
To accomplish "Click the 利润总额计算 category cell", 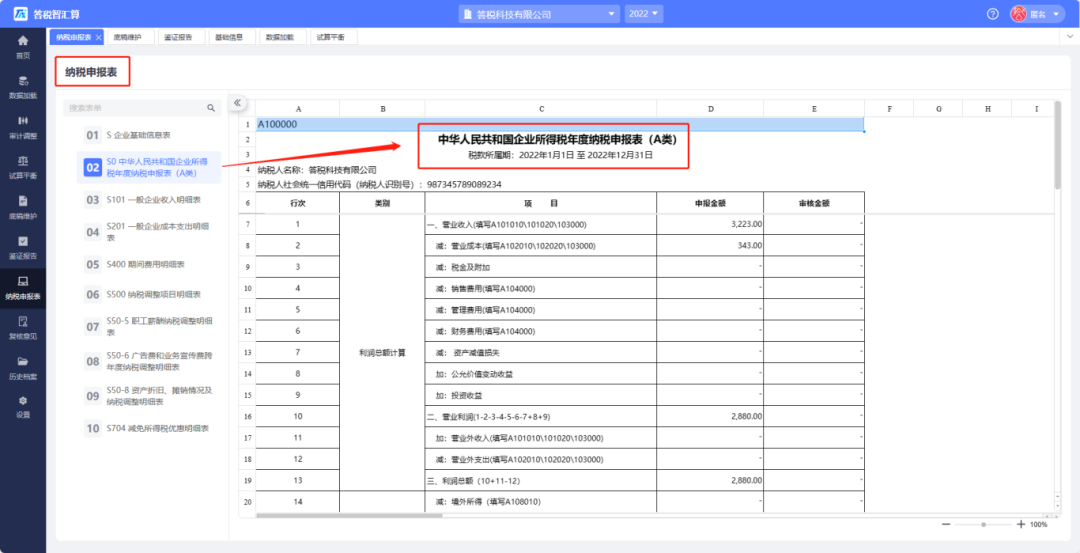I will tap(382, 353).
